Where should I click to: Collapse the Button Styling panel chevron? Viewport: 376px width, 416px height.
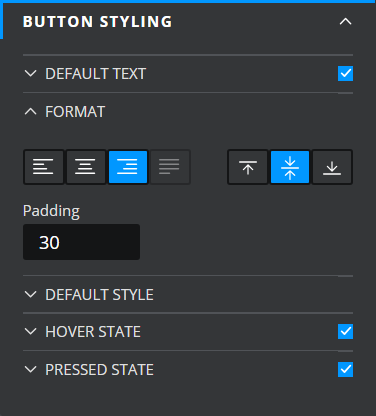point(345,22)
